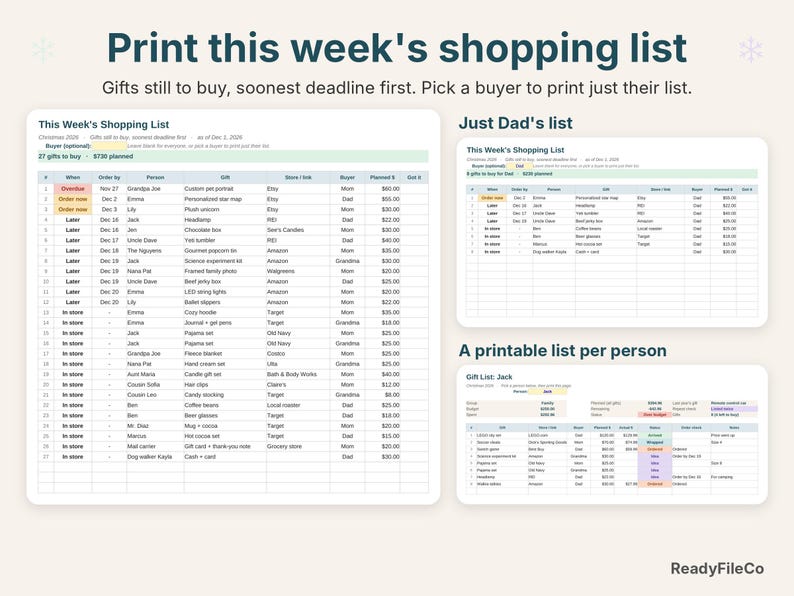Image resolution: width=794 pixels, height=596 pixels.
Task: Select the Mr. Diaz person cell
Action: [x=155, y=426]
